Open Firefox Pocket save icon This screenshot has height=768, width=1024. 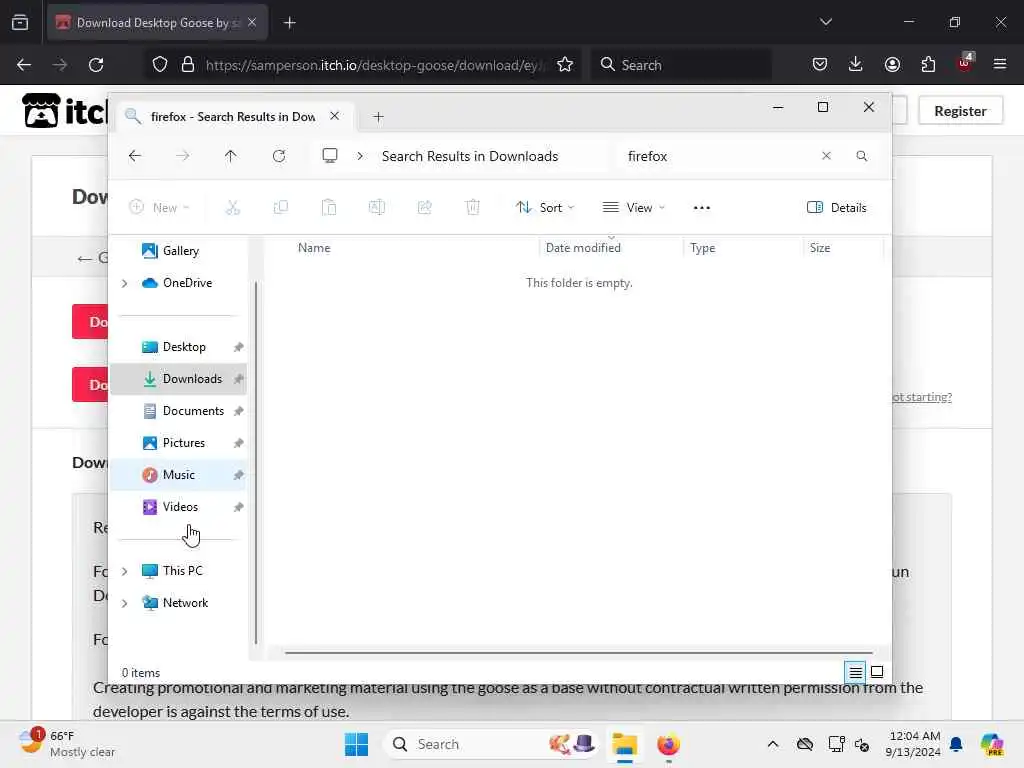[820, 65]
